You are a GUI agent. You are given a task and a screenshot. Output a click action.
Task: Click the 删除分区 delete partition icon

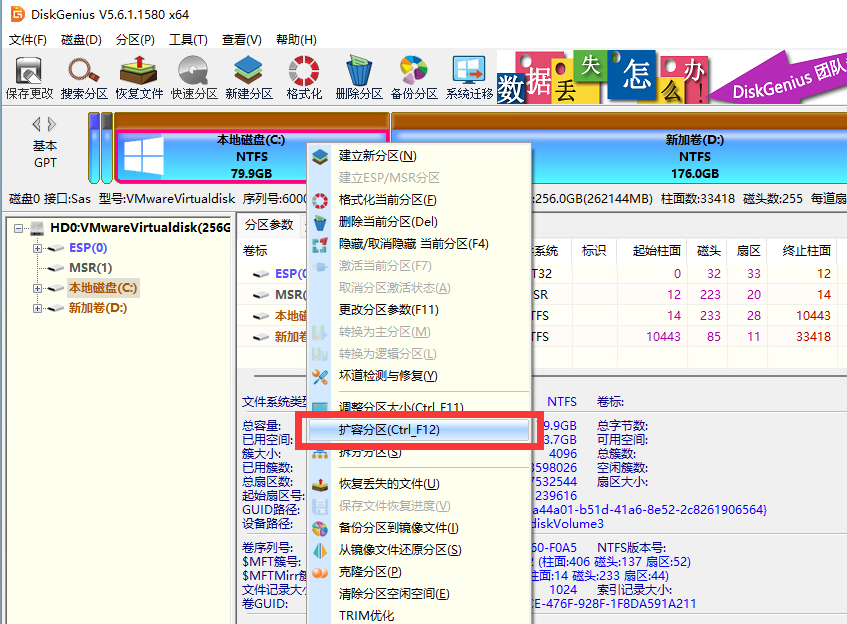pyautogui.click(x=359, y=78)
